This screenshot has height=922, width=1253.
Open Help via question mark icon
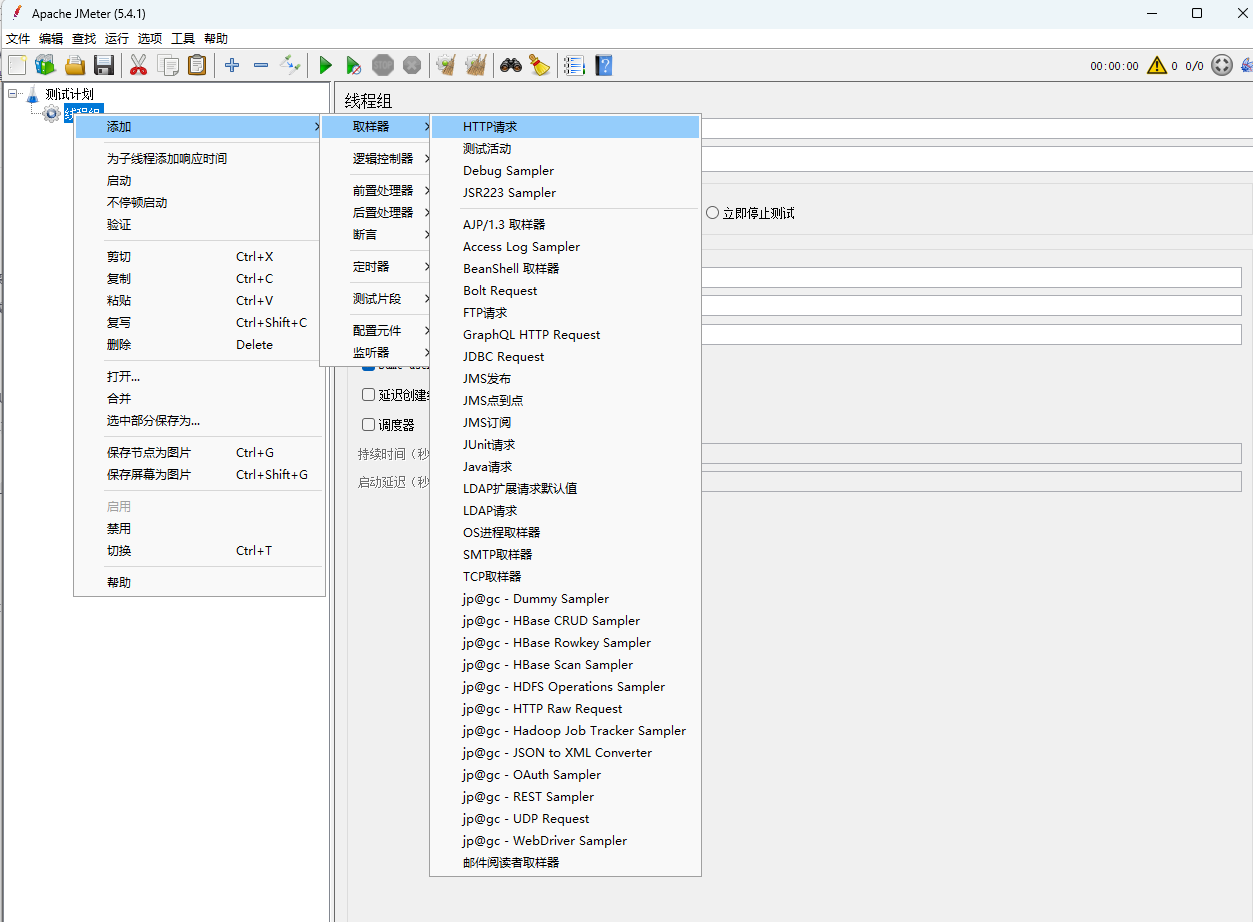tap(603, 65)
